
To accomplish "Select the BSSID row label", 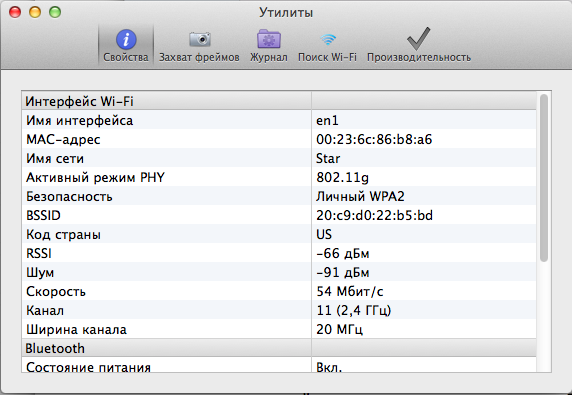I will point(43,216).
